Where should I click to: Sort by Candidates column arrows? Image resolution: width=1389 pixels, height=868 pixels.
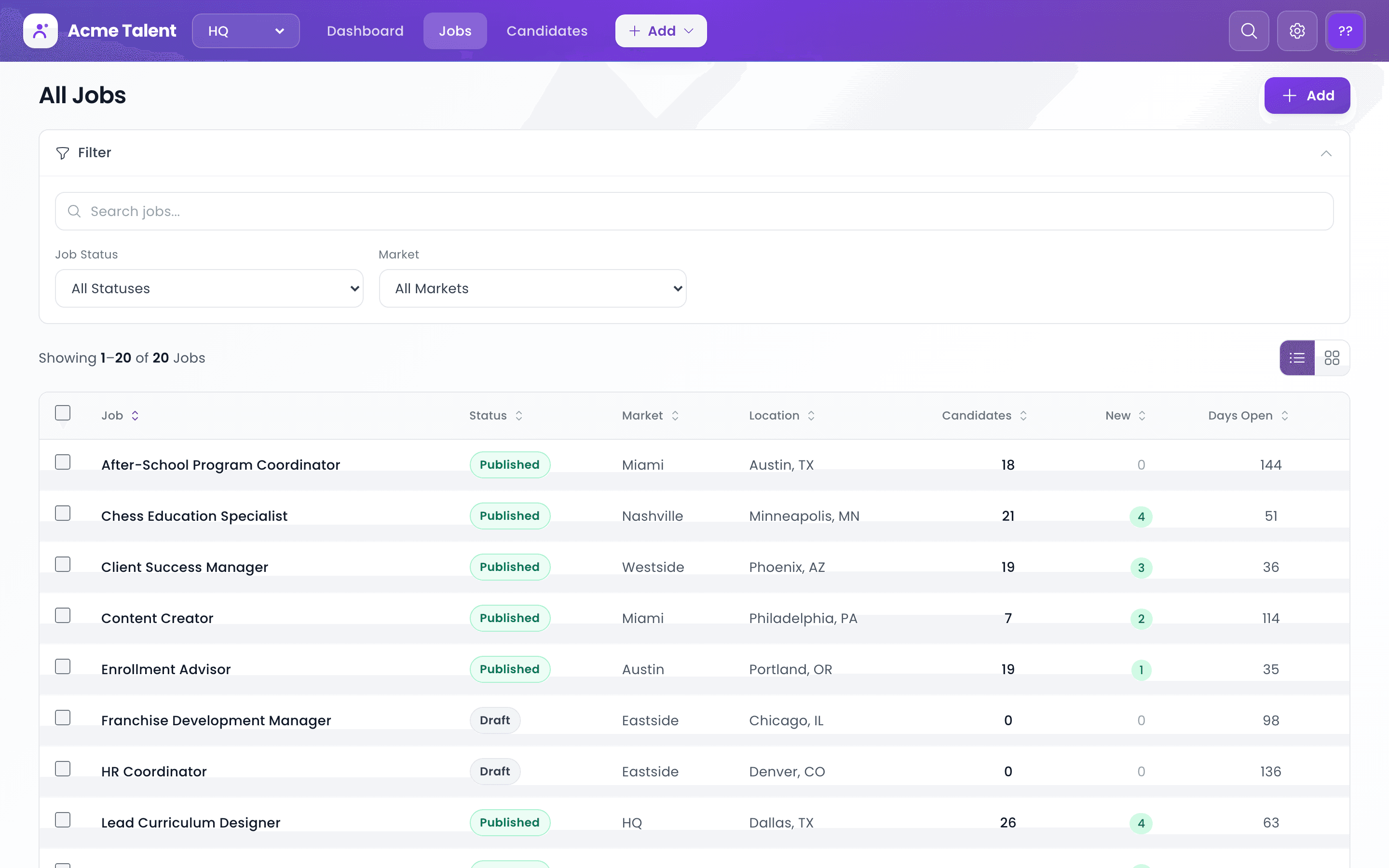point(1023,416)
